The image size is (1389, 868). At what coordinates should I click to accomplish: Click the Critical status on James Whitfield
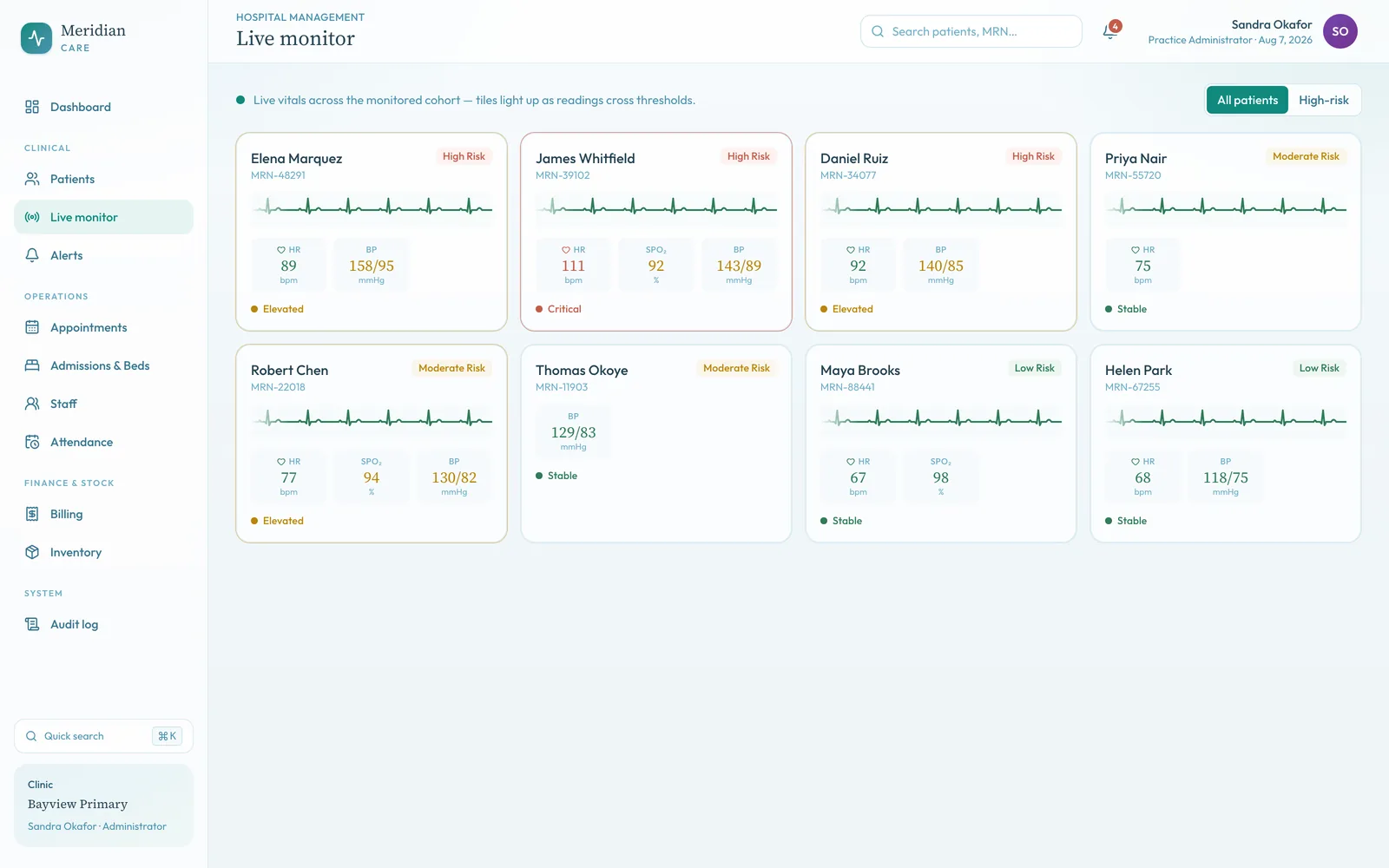click(x=558, y=309)
